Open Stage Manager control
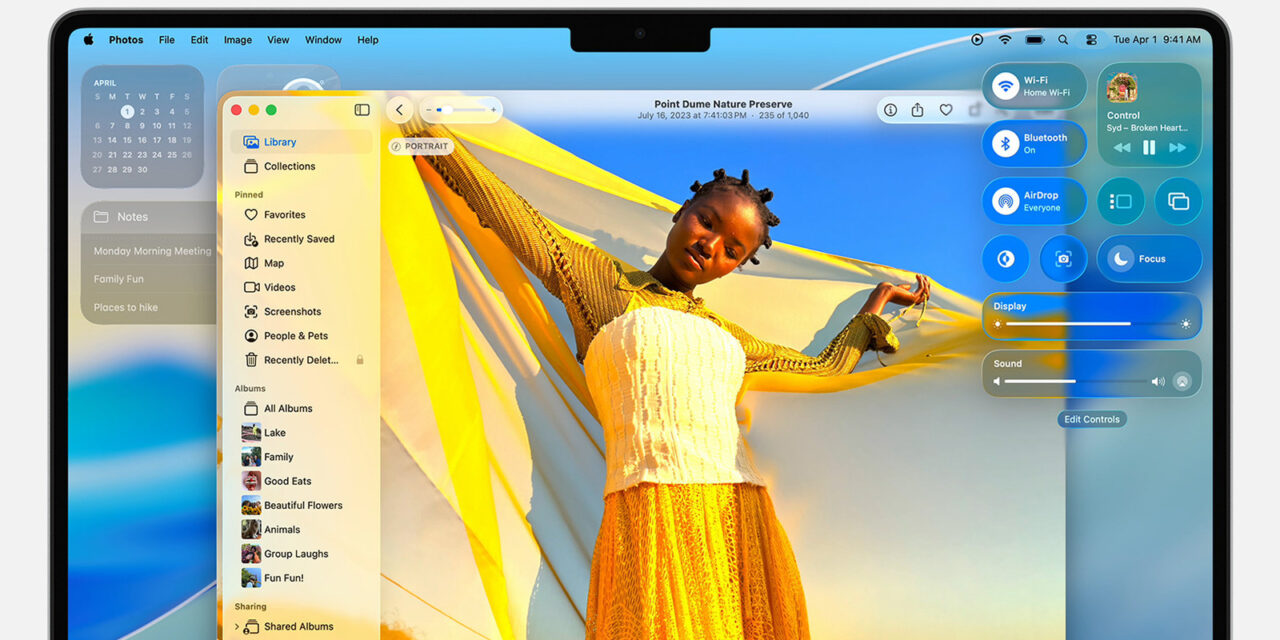1280x640 pixels. pyautogui.click(x=1120, y=201)
